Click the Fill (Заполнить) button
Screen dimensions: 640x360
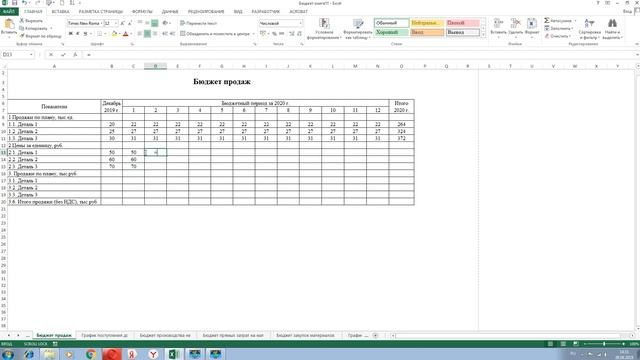click(558, 28)
